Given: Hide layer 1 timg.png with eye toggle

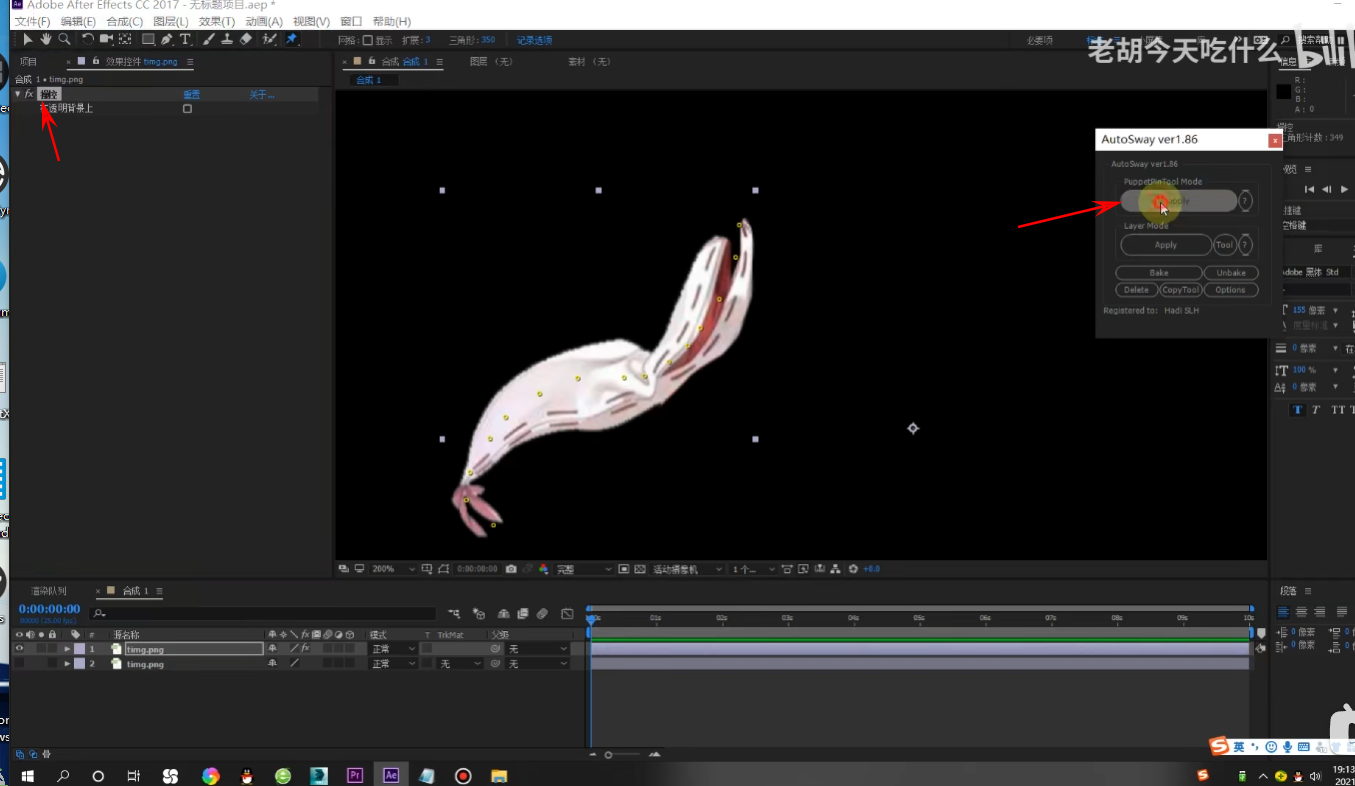Looking at the screenshot, I should point(18,649).
